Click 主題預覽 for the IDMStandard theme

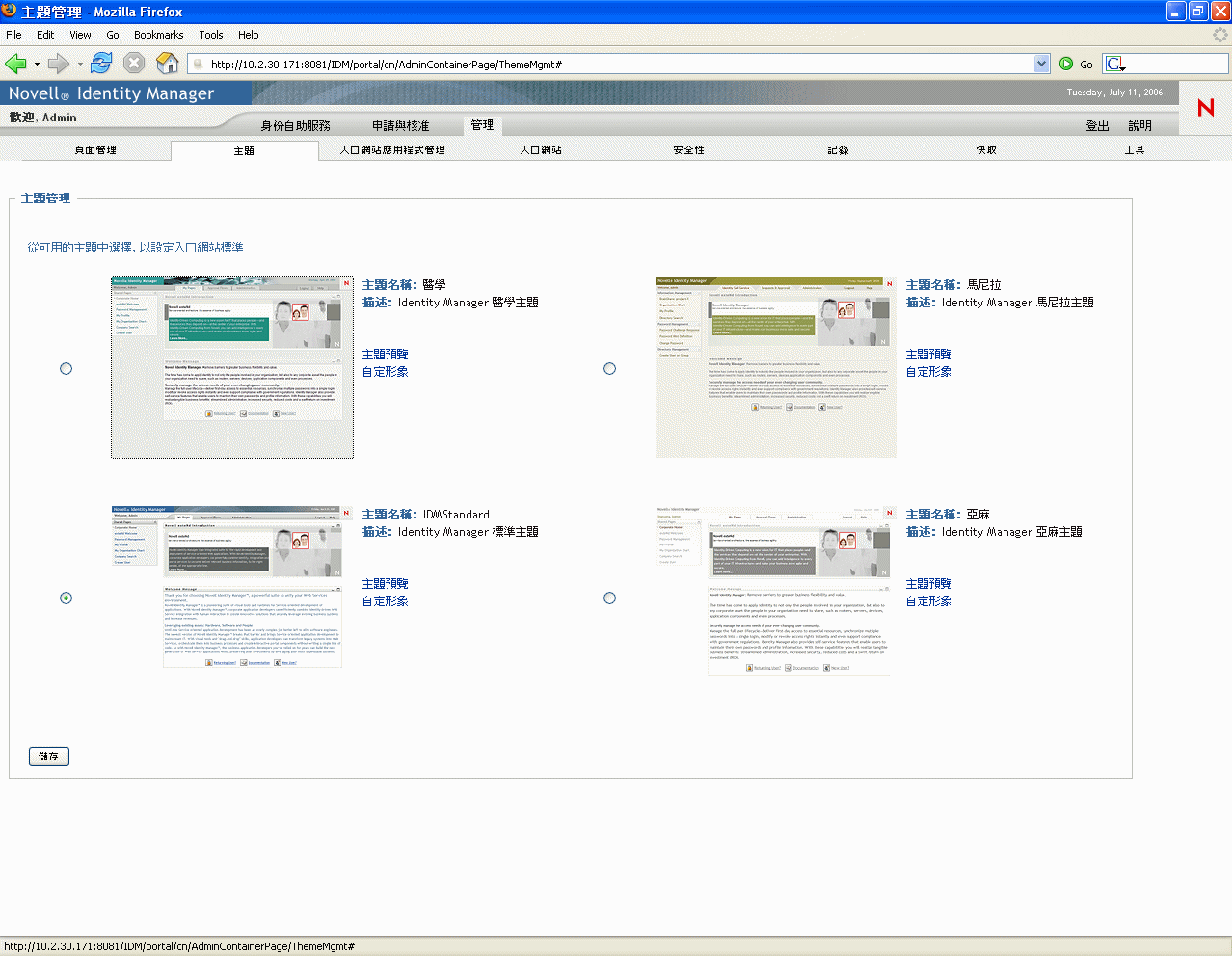tap(385, 584)
